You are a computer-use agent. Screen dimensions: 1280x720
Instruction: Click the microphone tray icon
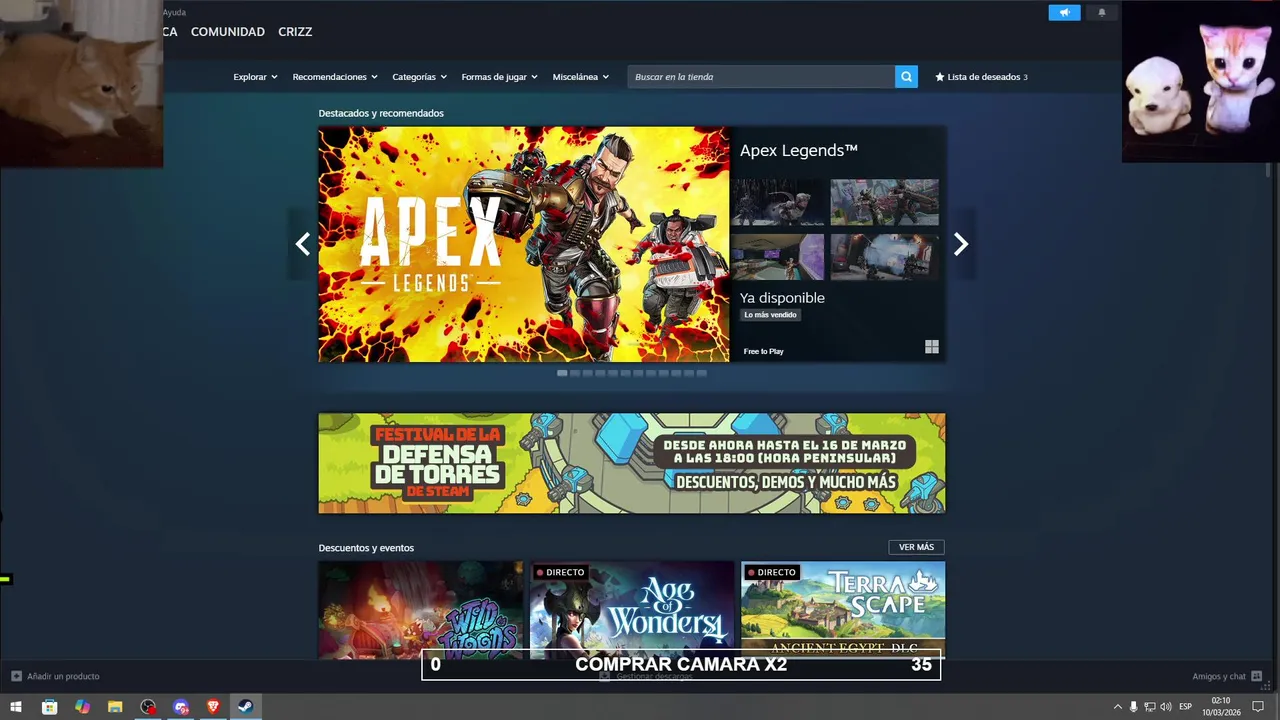click(1133, 707)
